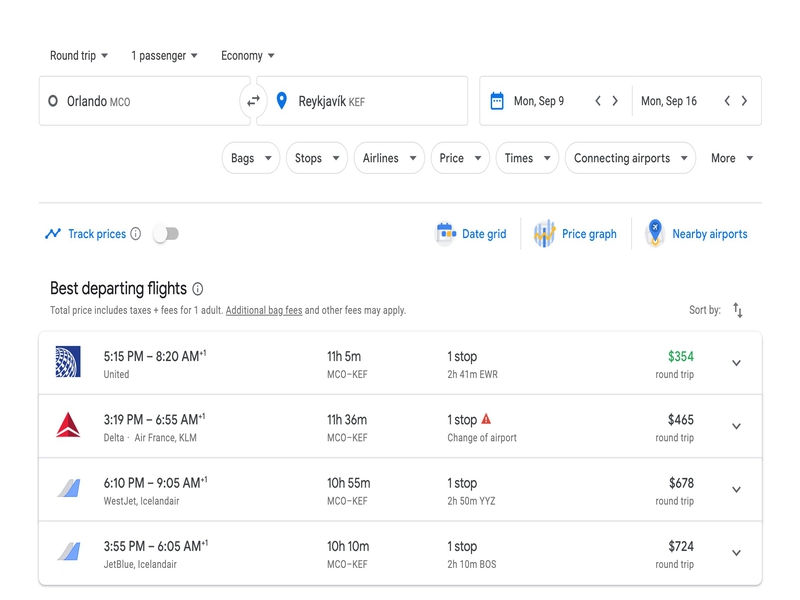
Task: Open the Bags filter
Action: click(x=251, y=158)
